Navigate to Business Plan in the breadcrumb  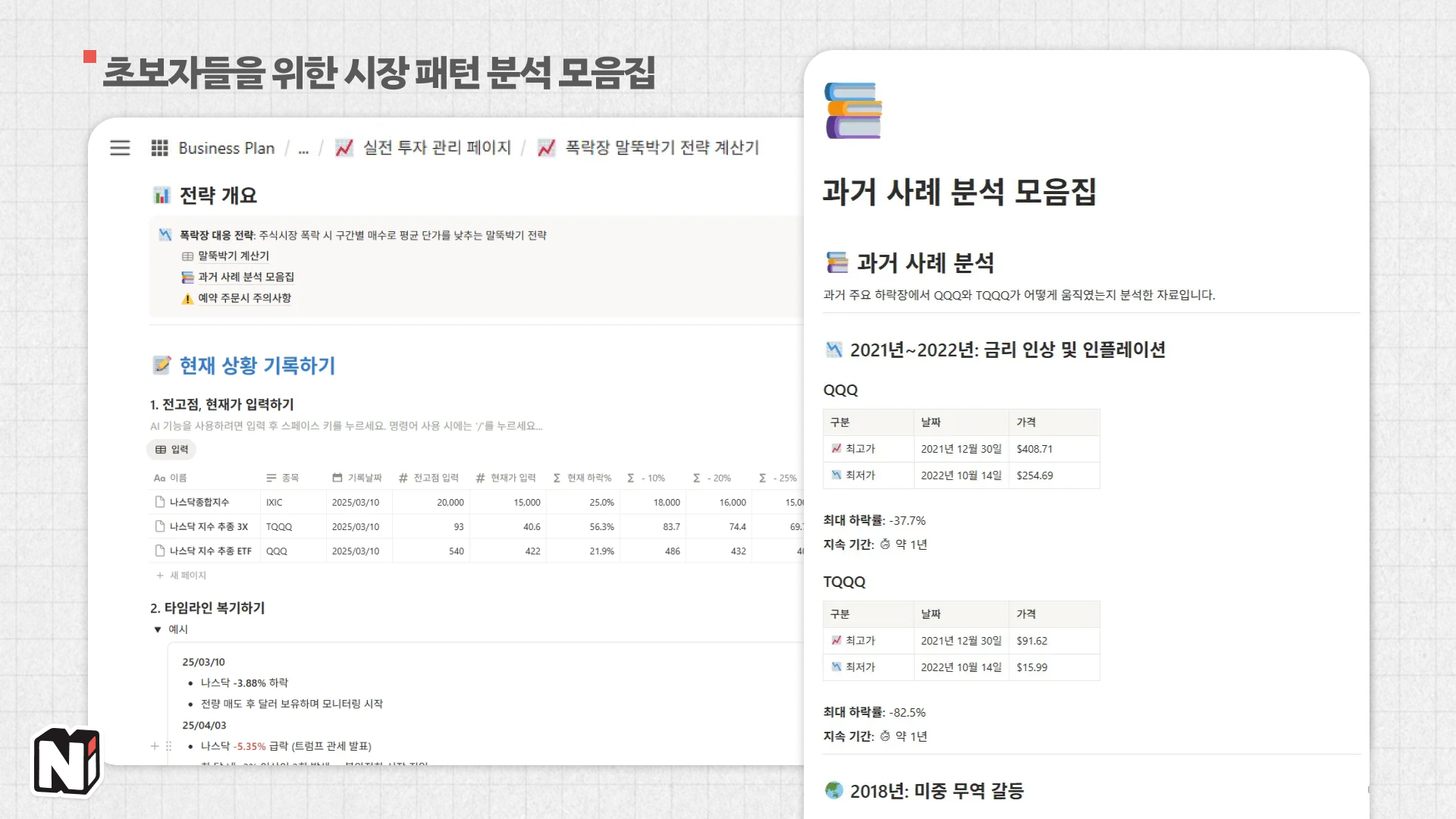pyautogui.click(x=225, y=148)
